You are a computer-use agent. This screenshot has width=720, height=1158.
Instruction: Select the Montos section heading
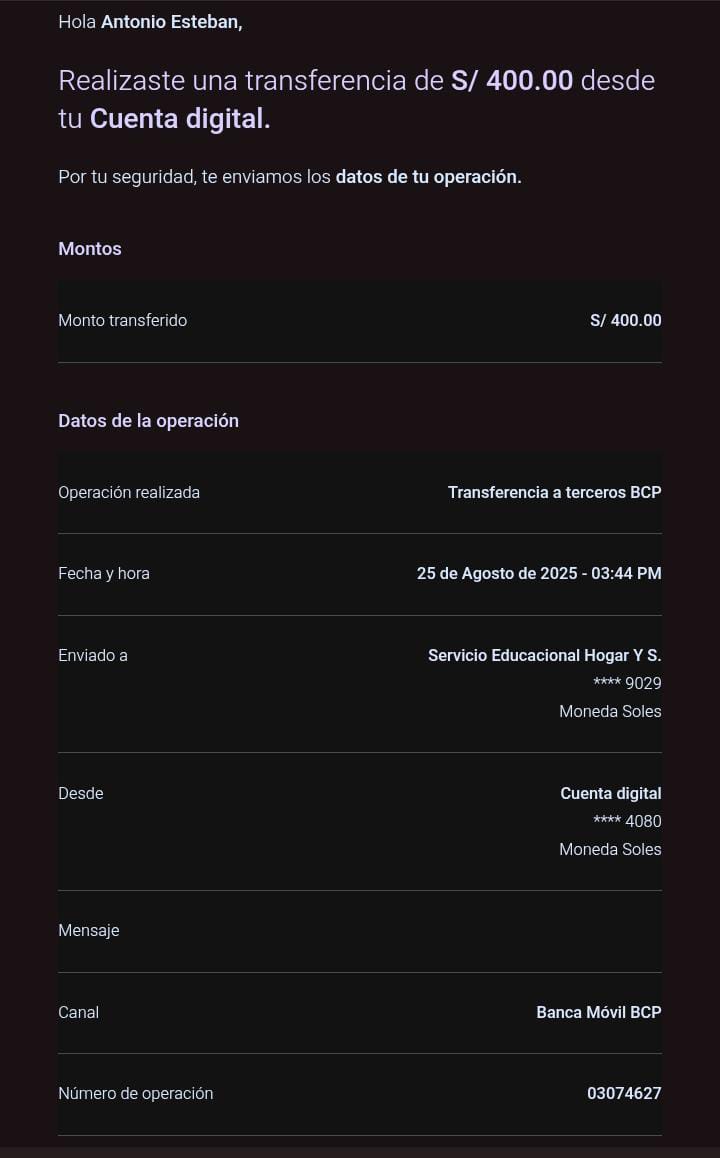(x=90, y=249)
